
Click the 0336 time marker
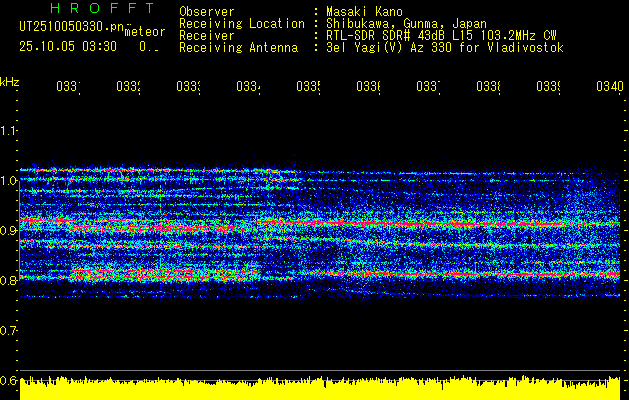coord(369,87)
